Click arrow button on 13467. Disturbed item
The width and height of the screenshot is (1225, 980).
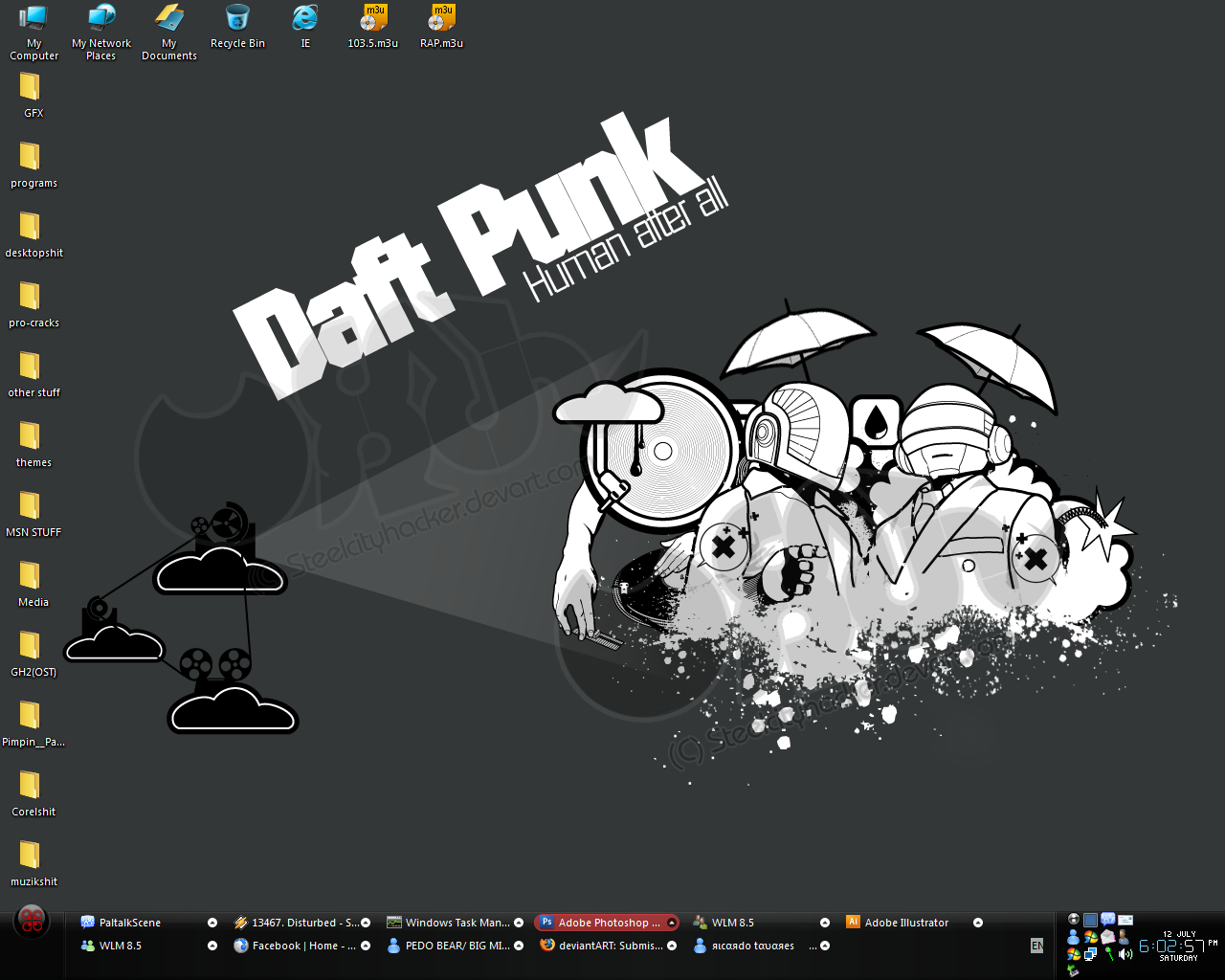pyautogui.click(x=366, y=923)
